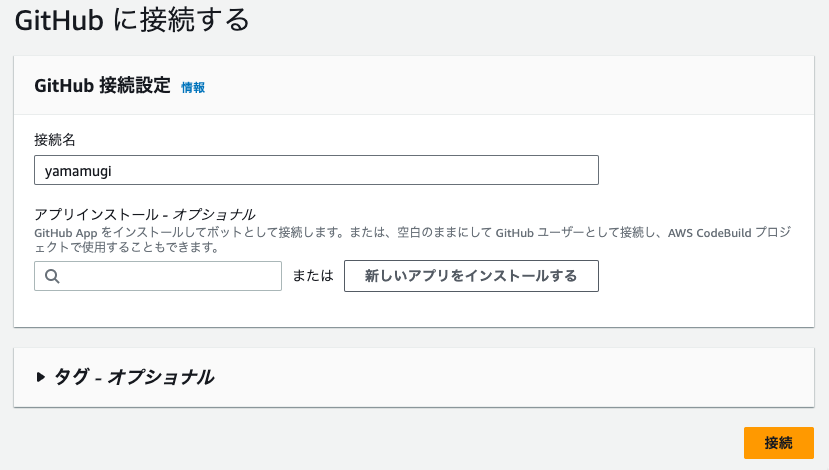This screenshot has width=829, height=470.
Task: Click the GitHub に接続する page title
Action: tap(132, 20)
